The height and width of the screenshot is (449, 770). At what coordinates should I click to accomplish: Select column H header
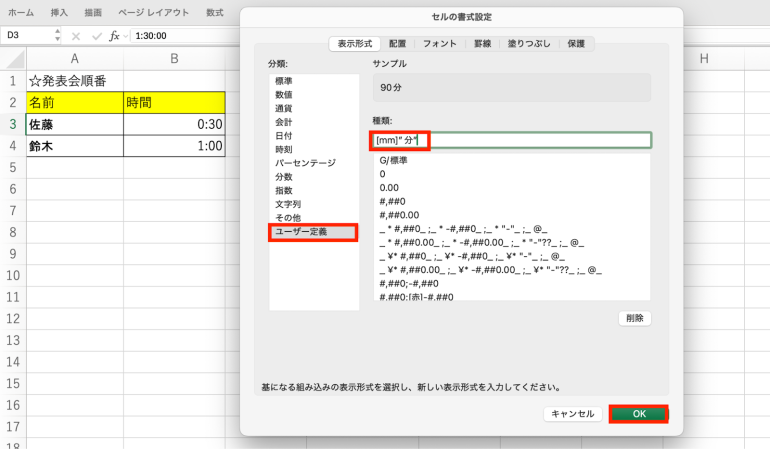pyautogui.click(x=704, y=59)
